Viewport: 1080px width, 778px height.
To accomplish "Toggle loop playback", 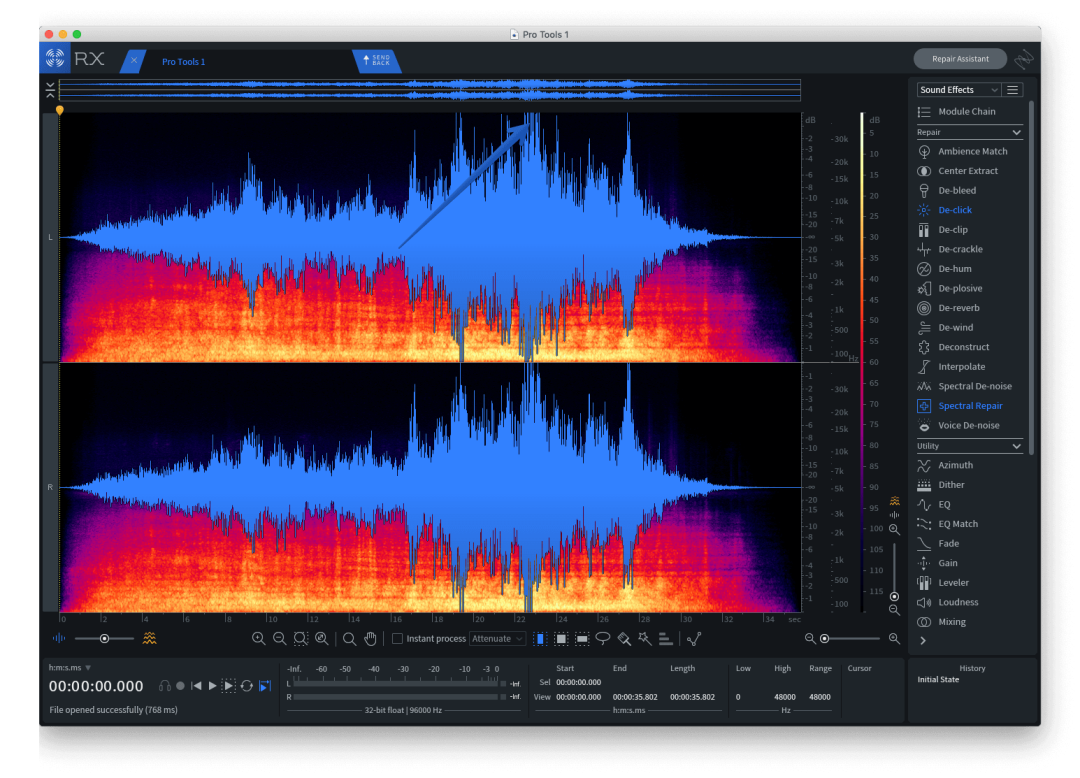I will pyautogui.click(x=246, y=686).
